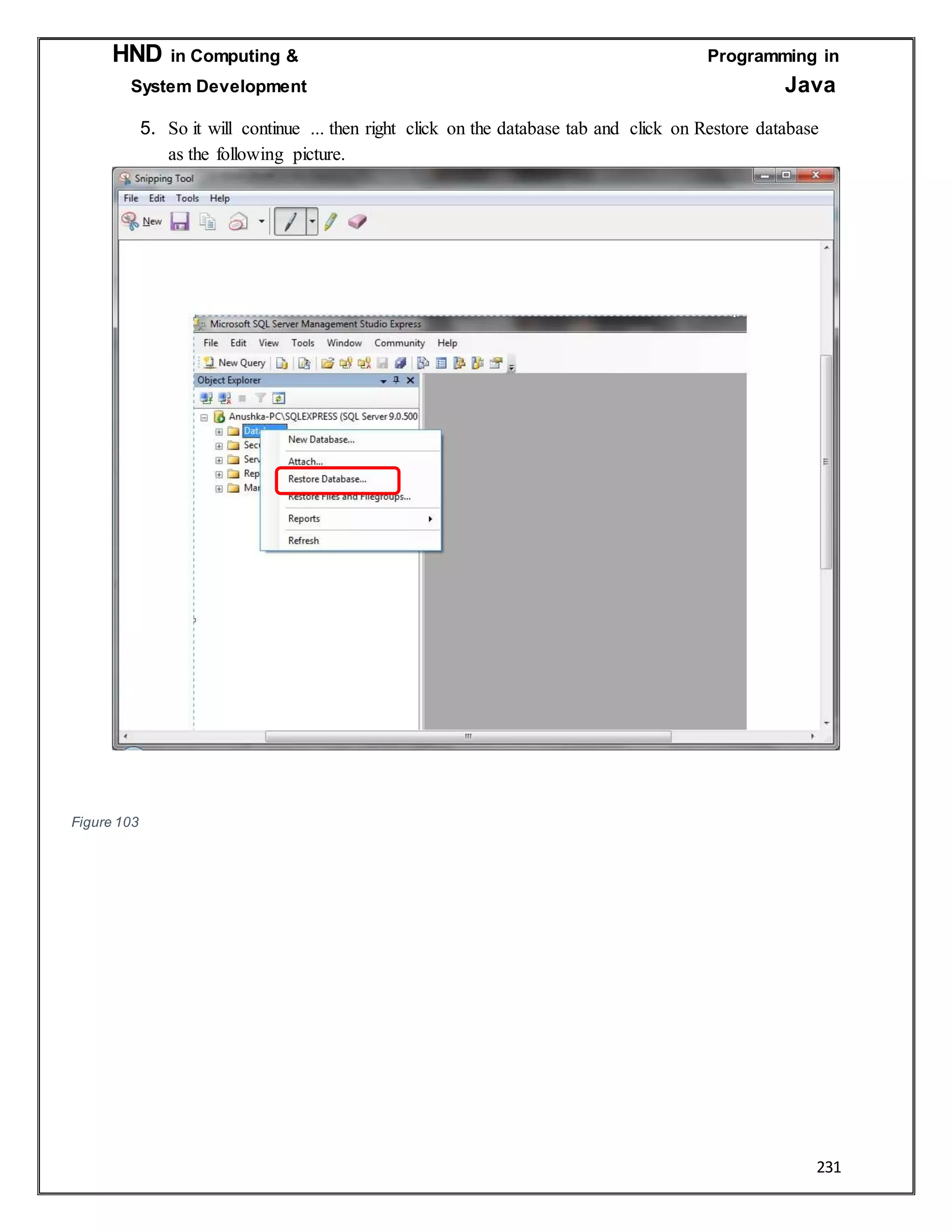
Task: Click the Filter funnel icon in Object Explorer
Action: (x=261, y=398)
